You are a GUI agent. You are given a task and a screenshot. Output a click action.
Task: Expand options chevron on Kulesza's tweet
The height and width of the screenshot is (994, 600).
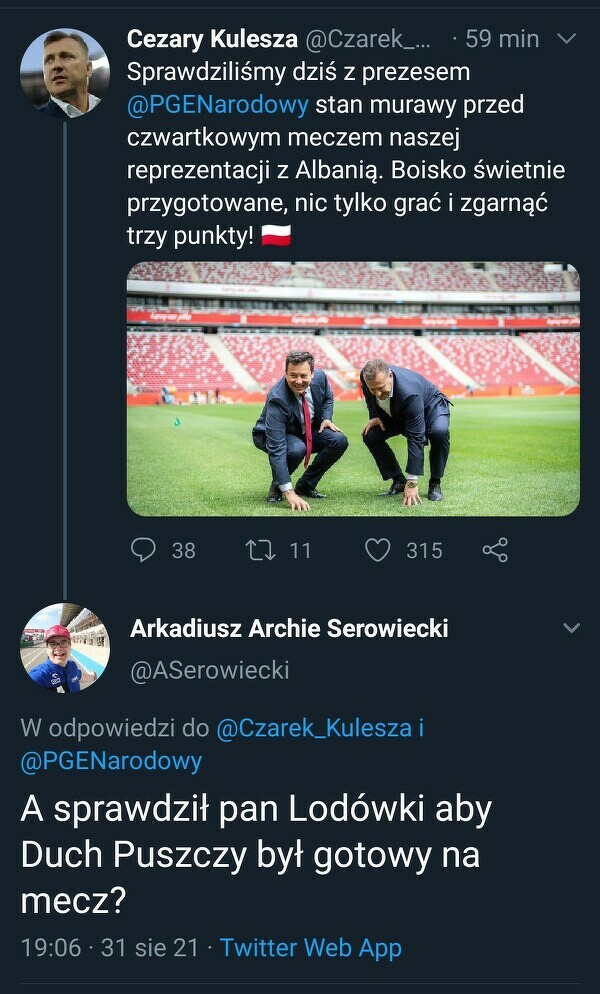point(566,39)
